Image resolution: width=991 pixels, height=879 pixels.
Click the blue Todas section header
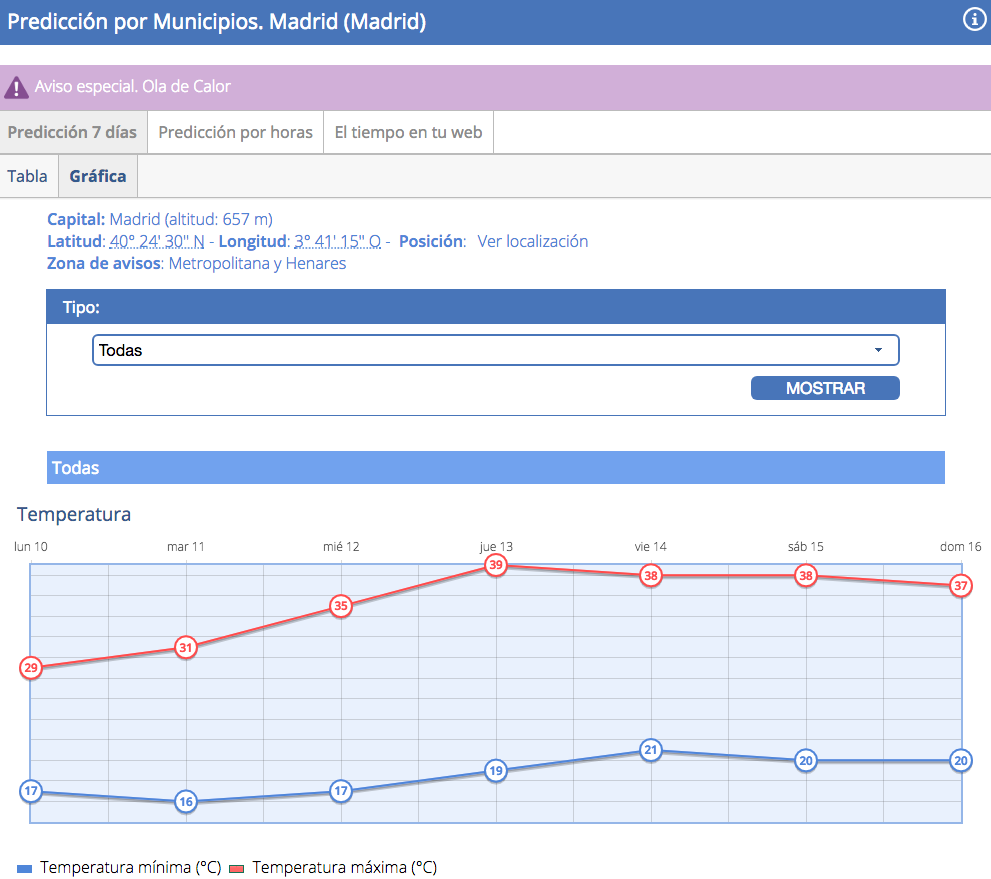coord(496,468)
